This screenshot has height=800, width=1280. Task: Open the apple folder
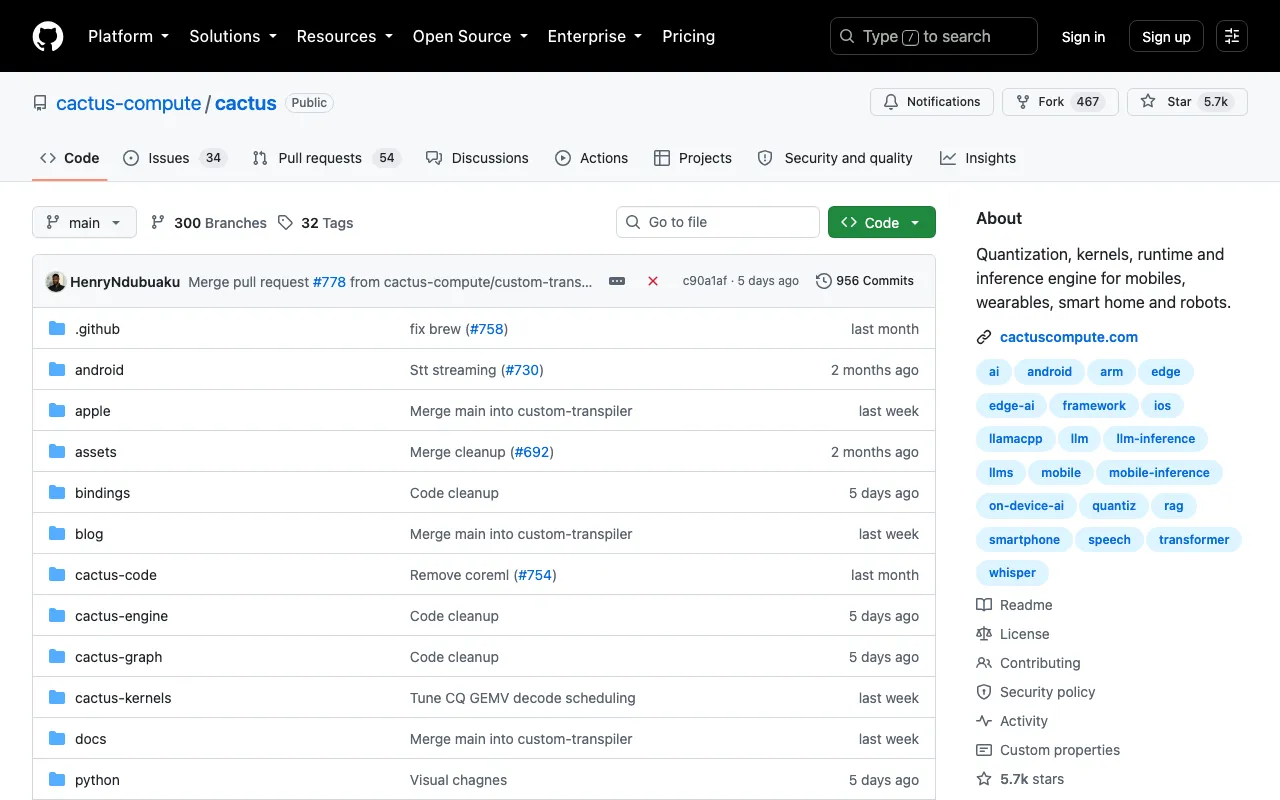pyautogui.click(x=93, y=411)
